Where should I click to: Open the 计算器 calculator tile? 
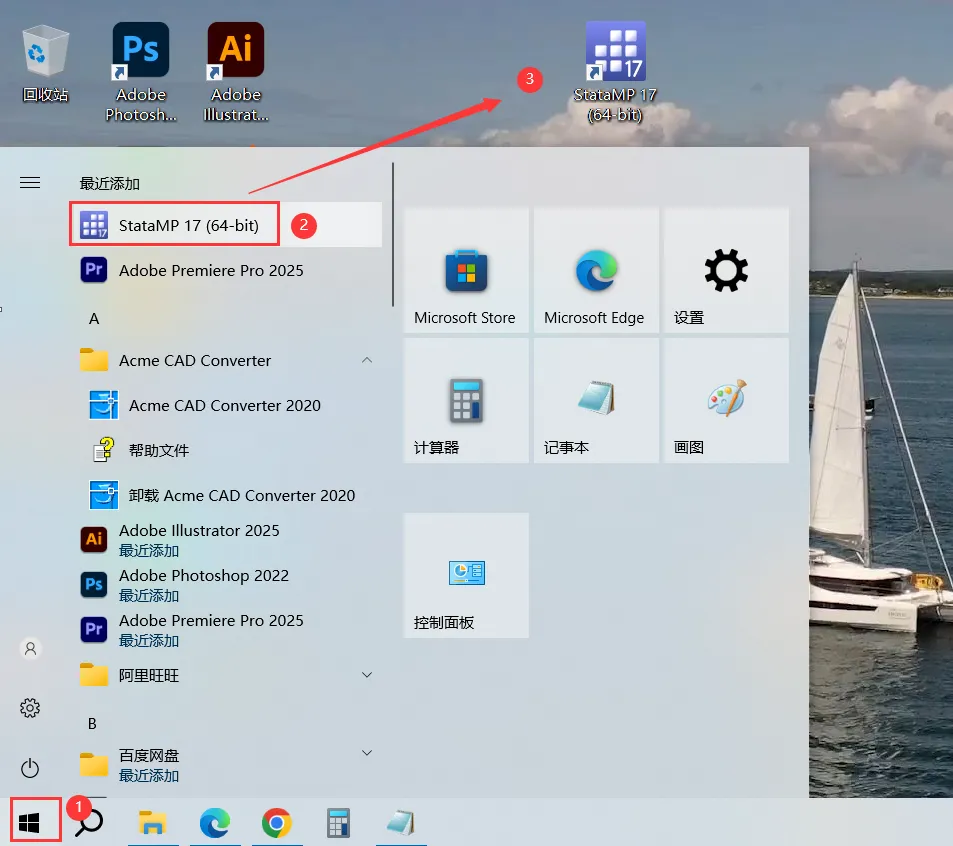pyautogui.click(x=466, y=401)
